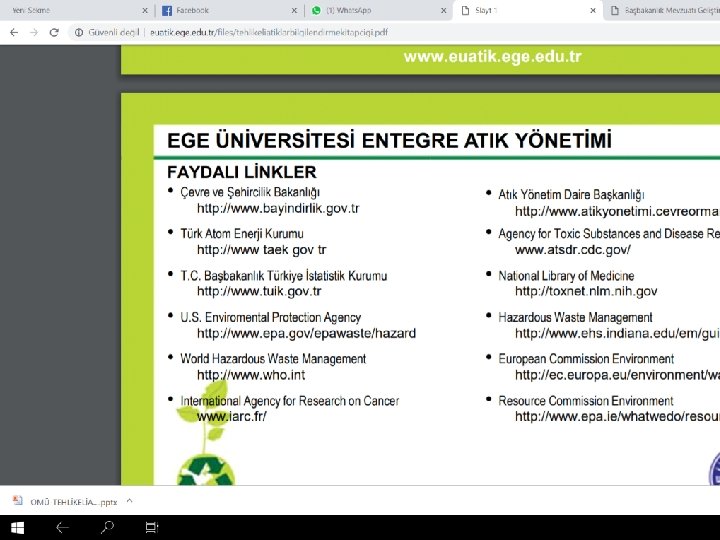Open the http://www.who.int link
720x540 pixels.
[x=251, y=375]
